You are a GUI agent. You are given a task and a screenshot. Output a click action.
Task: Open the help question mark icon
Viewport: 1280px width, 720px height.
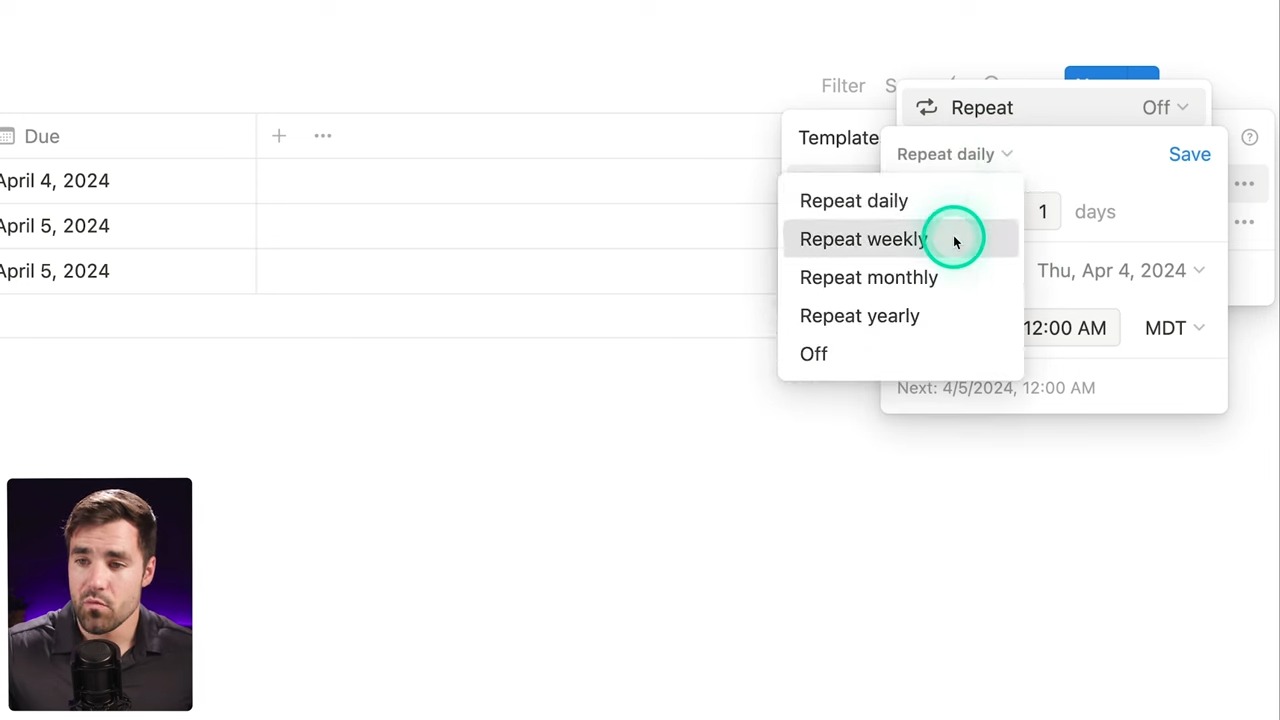click(1249, 138)
